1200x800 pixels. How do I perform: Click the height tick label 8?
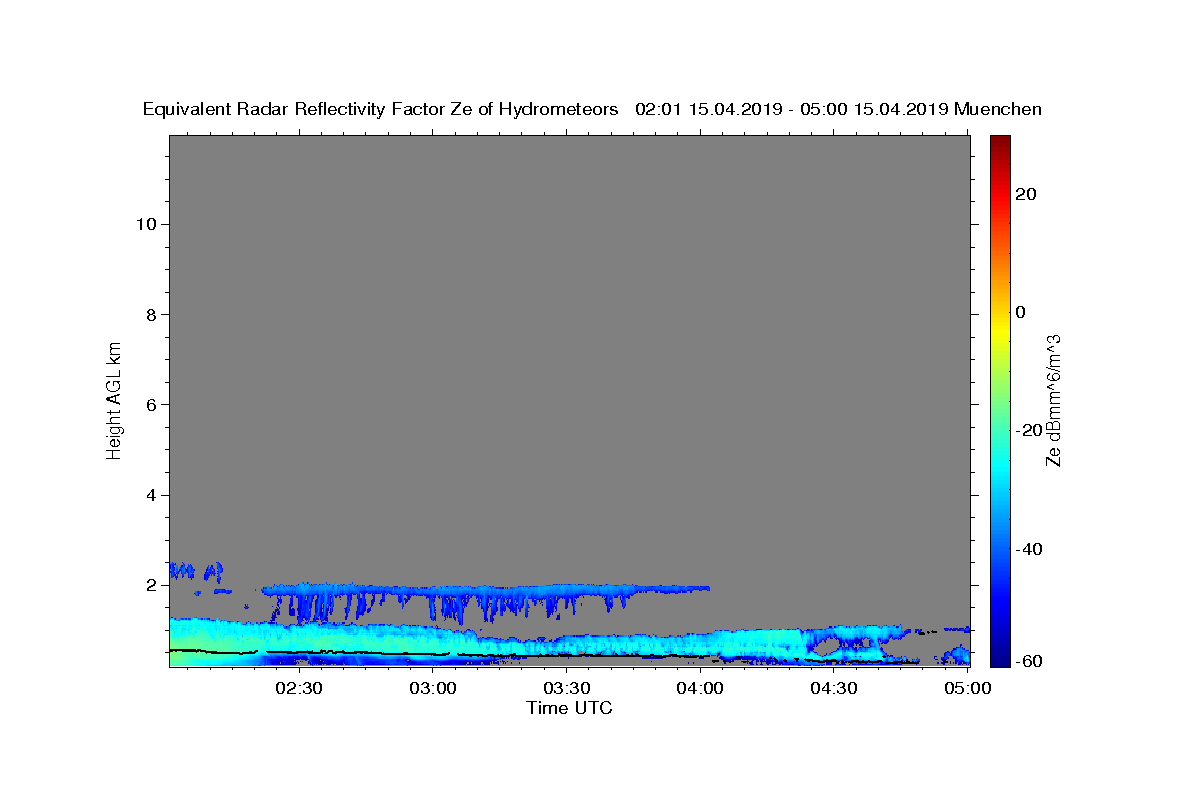coord(150,314)
